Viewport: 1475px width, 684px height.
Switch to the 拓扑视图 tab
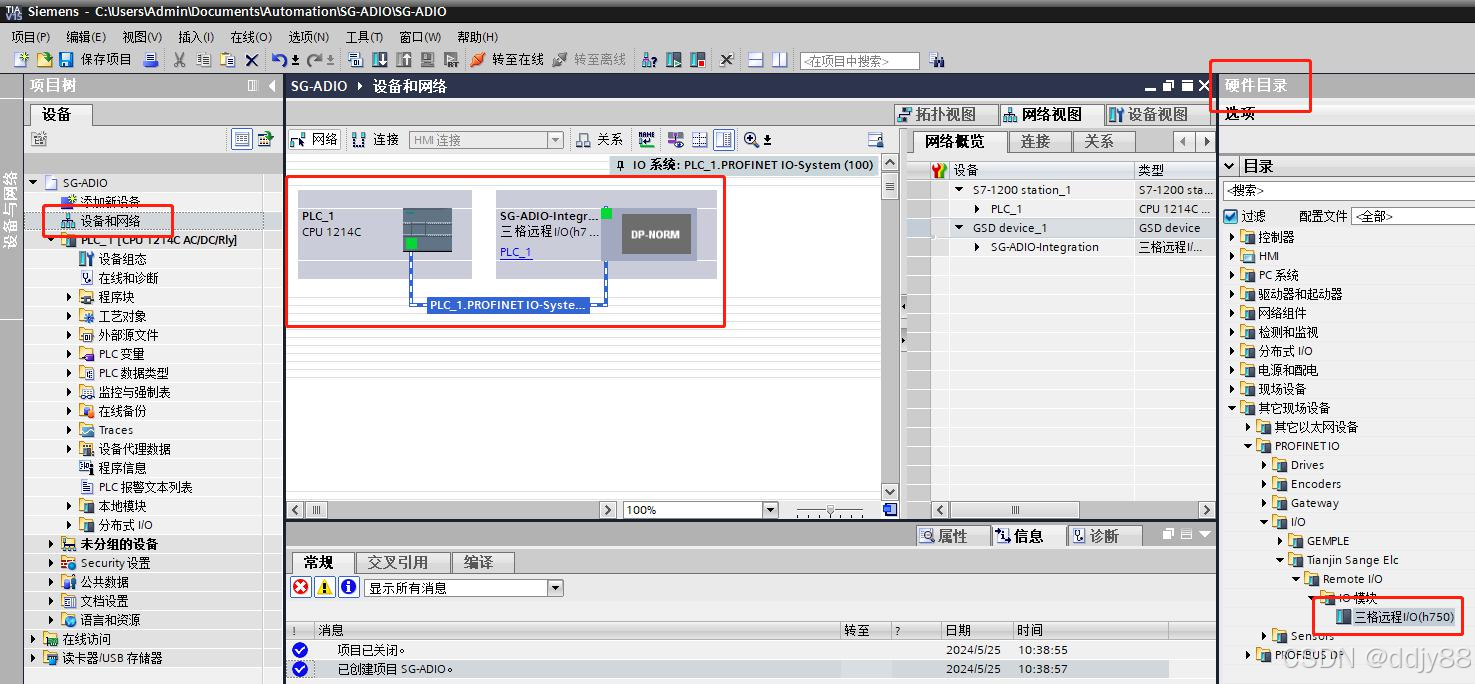coord(945,114)
